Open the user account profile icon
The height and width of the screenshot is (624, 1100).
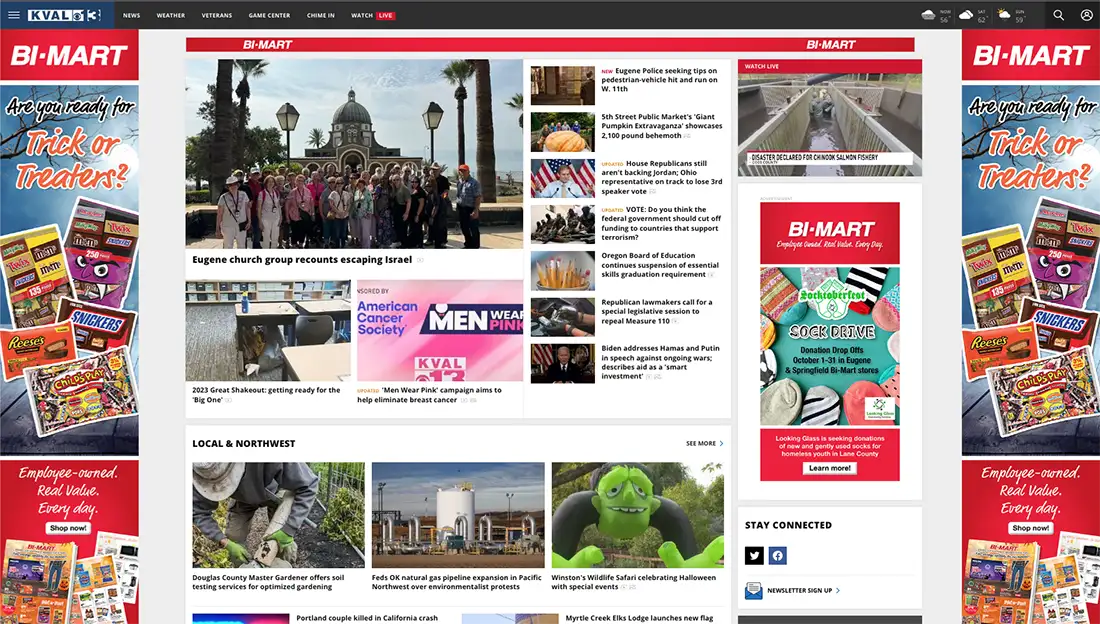point(1086,15)
